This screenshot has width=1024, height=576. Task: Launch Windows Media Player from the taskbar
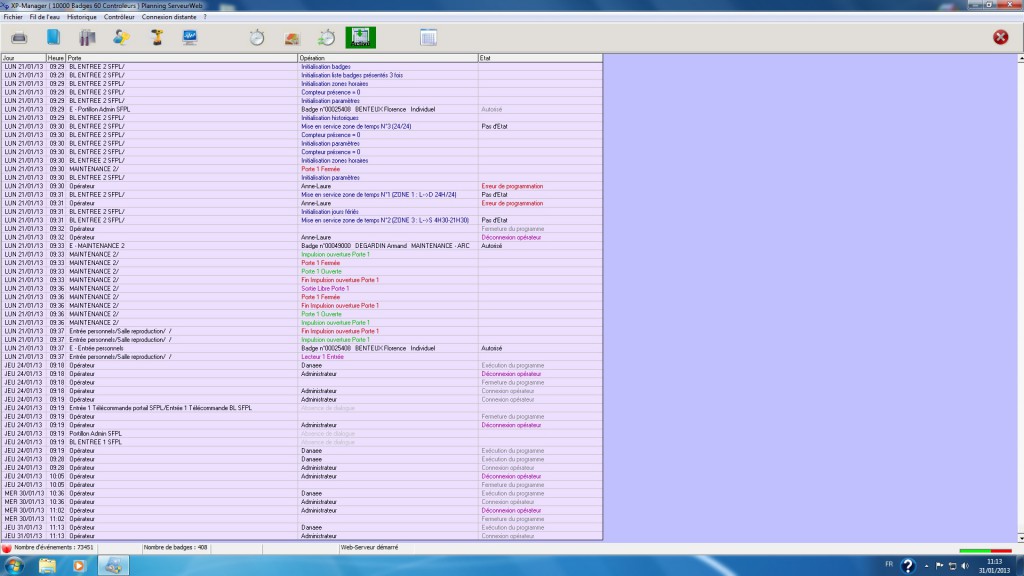79,566
